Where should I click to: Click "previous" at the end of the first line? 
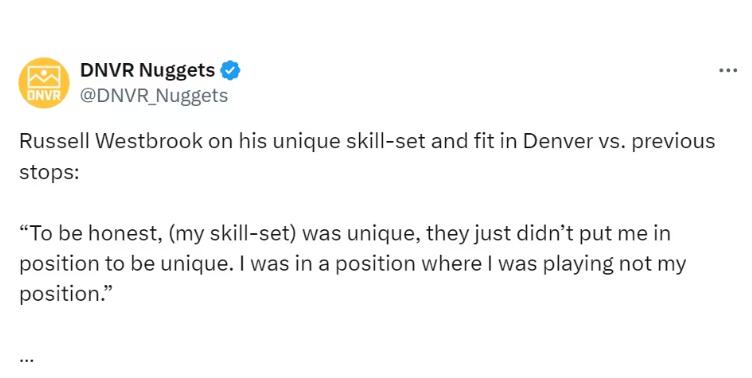pos(673,142)
